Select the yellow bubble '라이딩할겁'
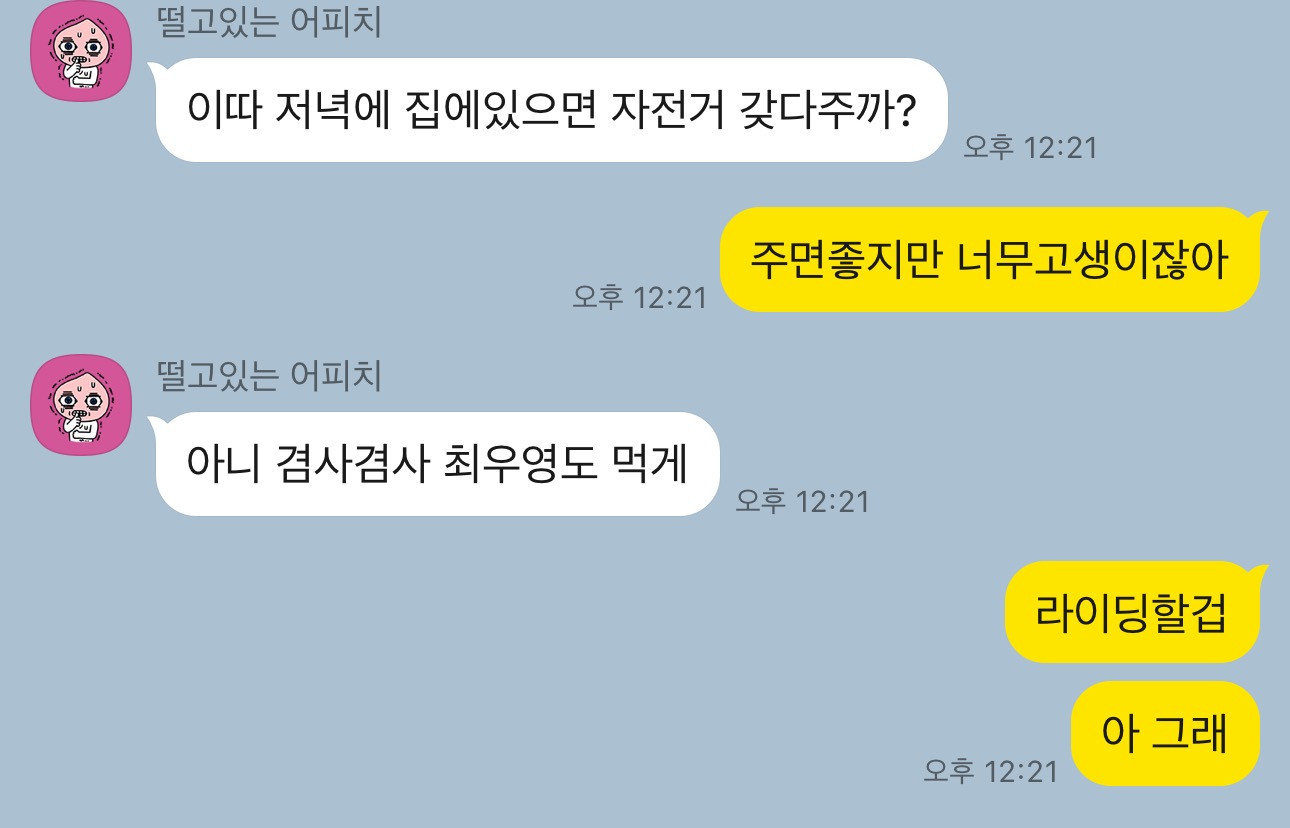 coord(1135,612)
